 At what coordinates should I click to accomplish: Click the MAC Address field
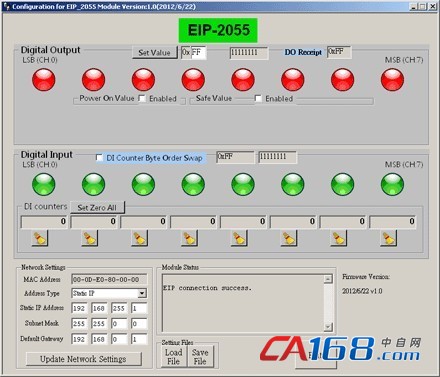(109, 279)
